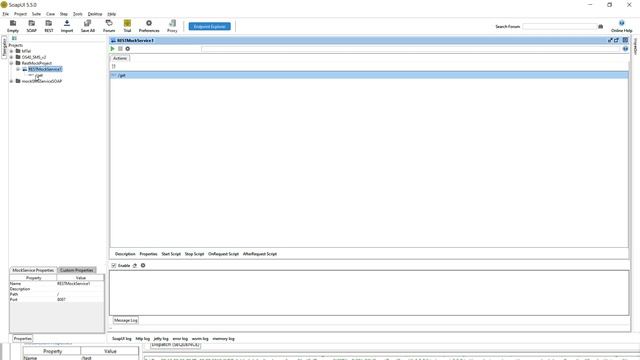Click the navigator toolbar icon above Projects
The height and width of the screenshot is (360, 640).
[x=14, y=38]
